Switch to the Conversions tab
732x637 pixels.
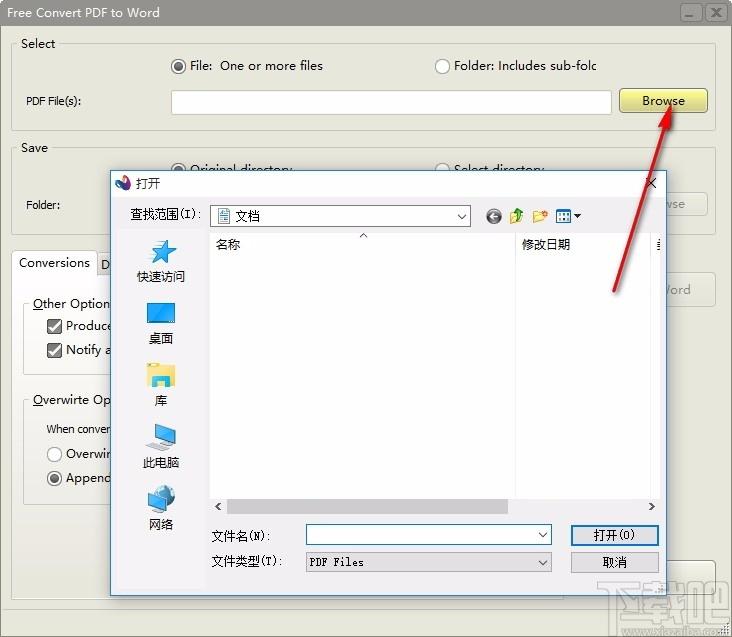pos(54,263)
